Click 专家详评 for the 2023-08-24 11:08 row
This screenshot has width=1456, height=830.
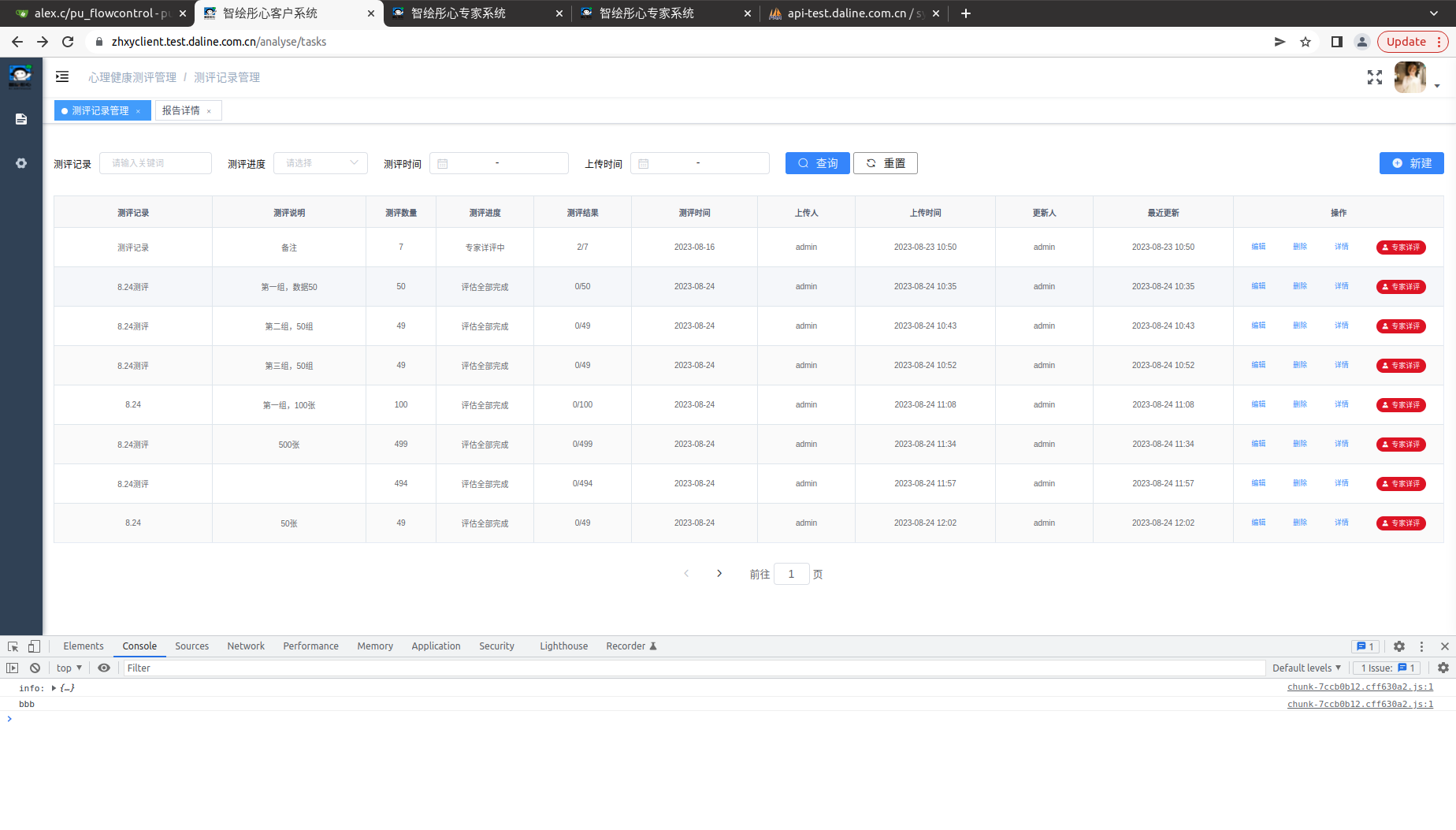(1401, 405)
